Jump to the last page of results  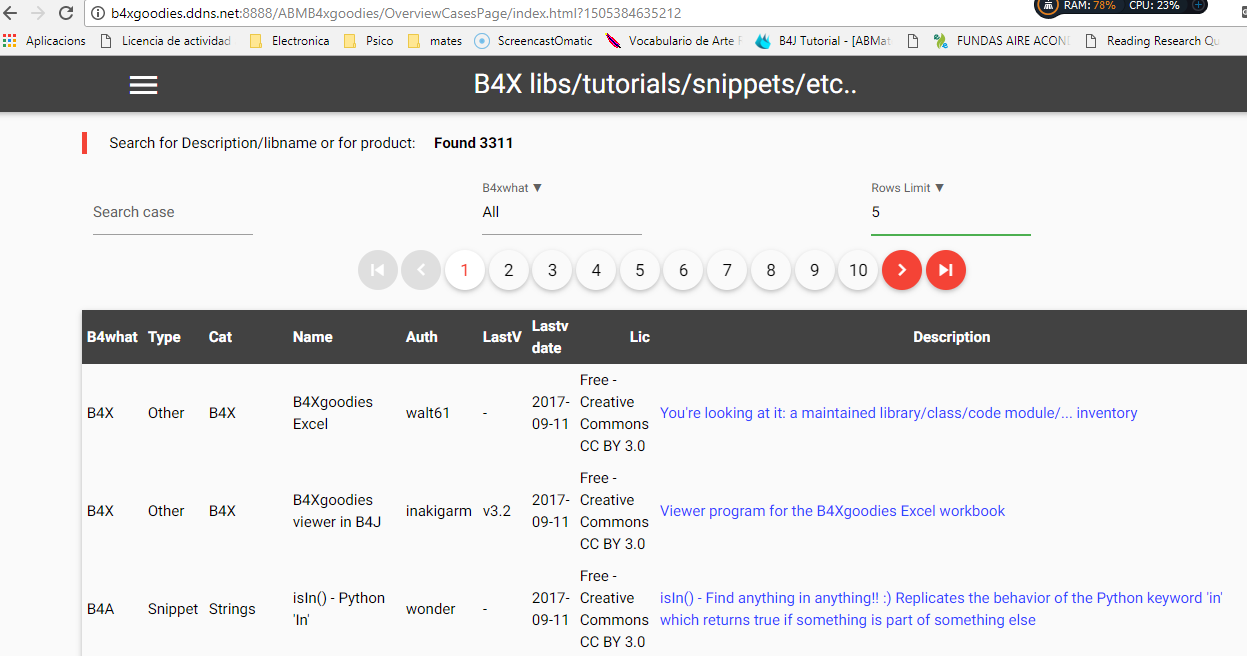click(945, 270)
